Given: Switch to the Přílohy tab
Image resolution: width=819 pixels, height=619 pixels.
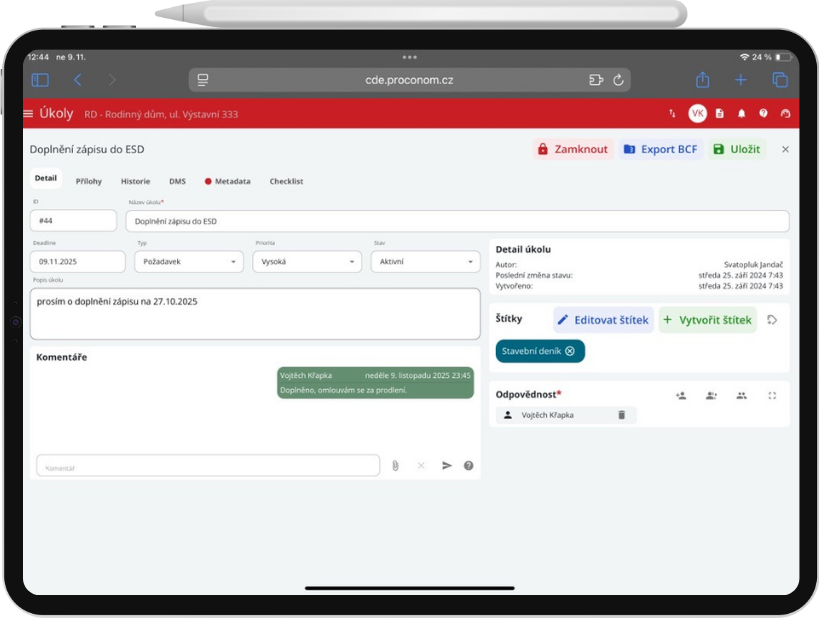Looking at the screenshot, I should [89, 181].
